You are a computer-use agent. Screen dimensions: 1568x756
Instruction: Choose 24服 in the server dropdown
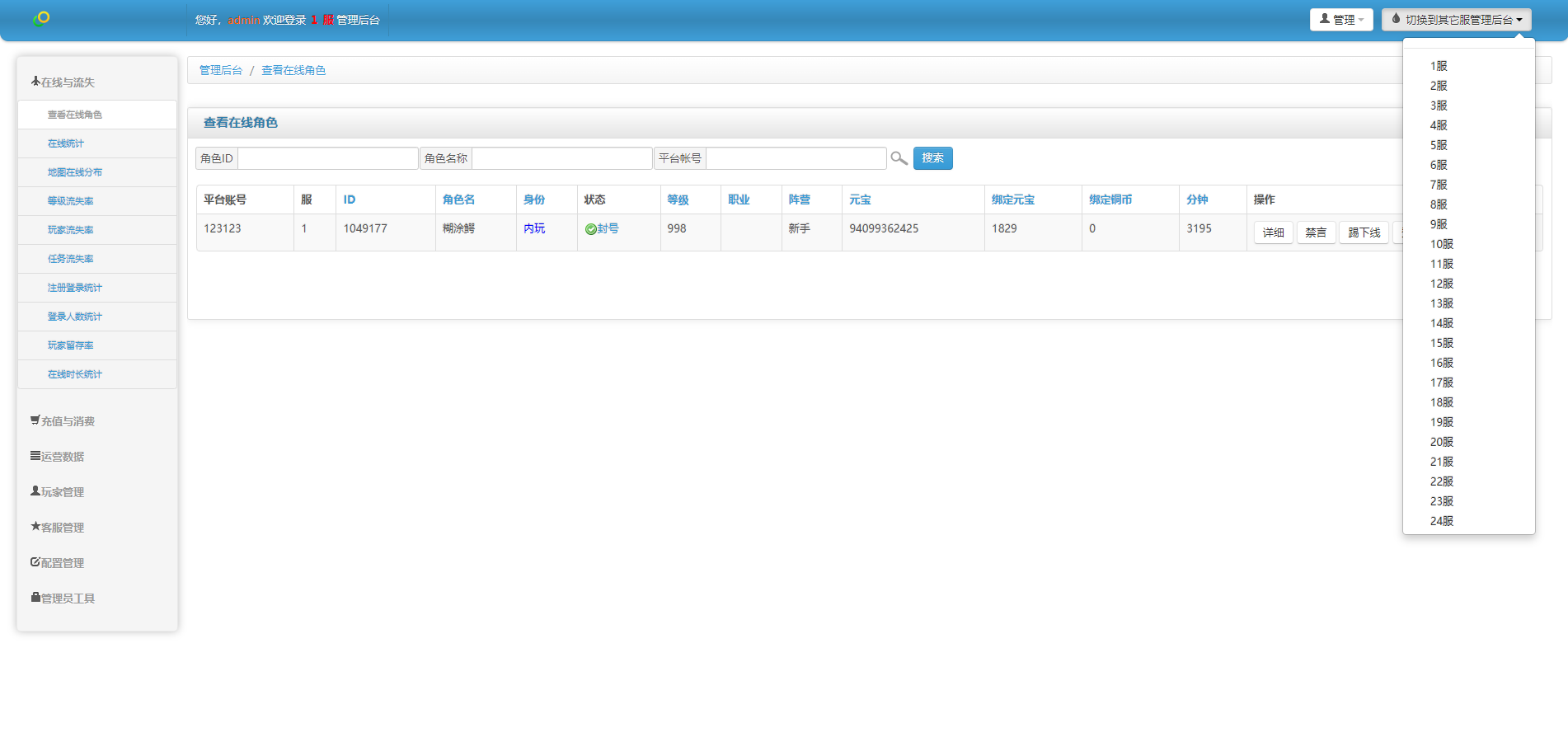(x=1441, y=521)
